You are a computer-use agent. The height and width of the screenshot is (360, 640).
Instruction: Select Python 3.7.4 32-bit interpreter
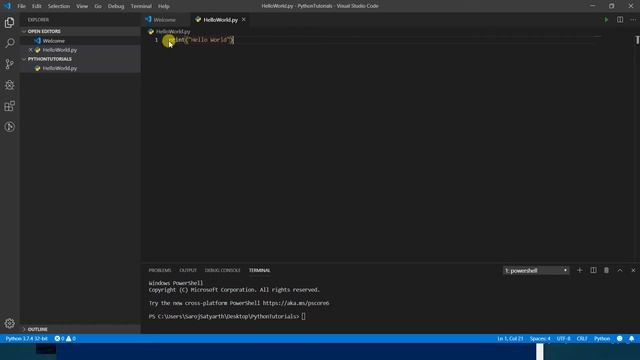(27, 338)
